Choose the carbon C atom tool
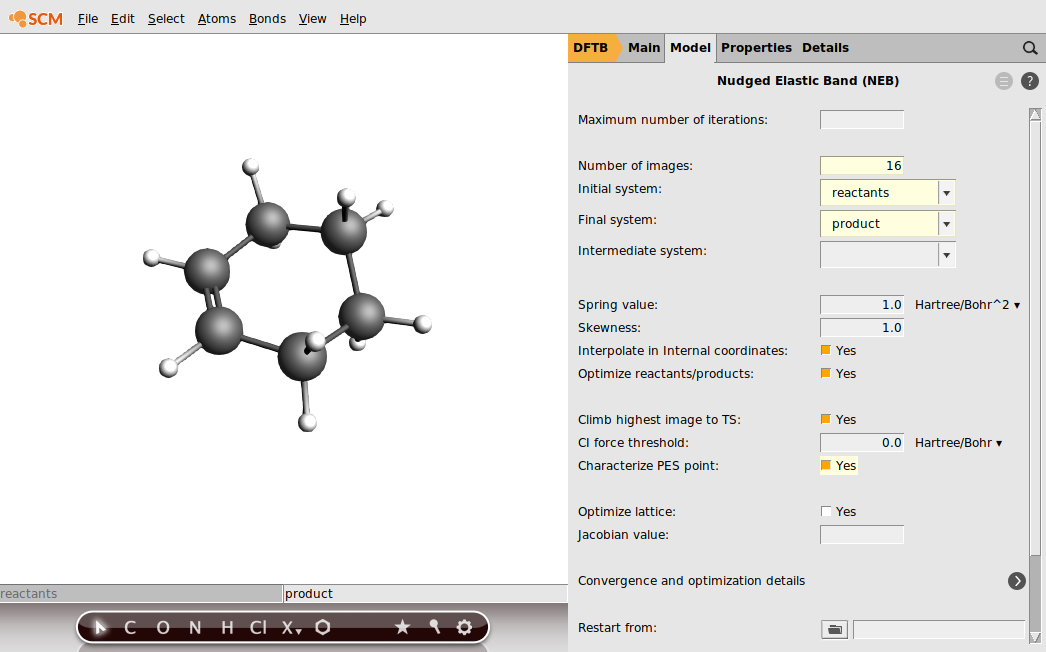Screen dimensions: 1046x652 (x=130, y=627)
